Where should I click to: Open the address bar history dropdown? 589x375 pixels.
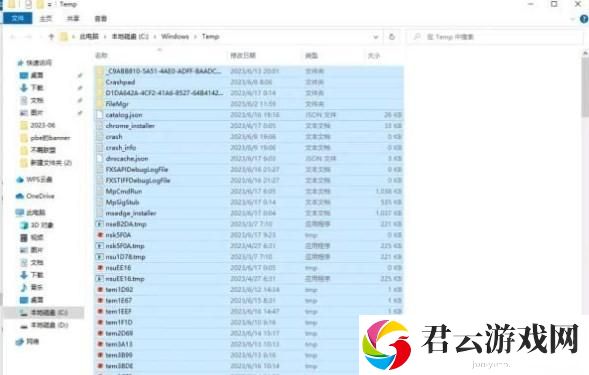point(375,37)
